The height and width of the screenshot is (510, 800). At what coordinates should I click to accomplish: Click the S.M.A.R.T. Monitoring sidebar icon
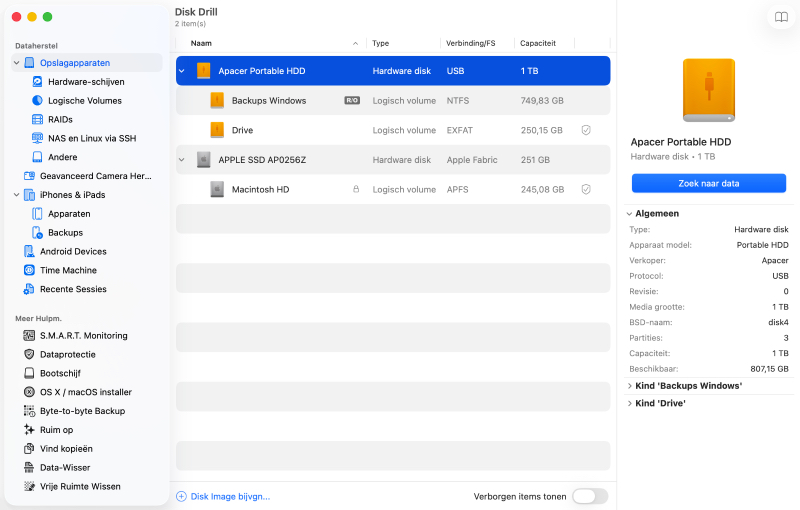tap(30, 336)
